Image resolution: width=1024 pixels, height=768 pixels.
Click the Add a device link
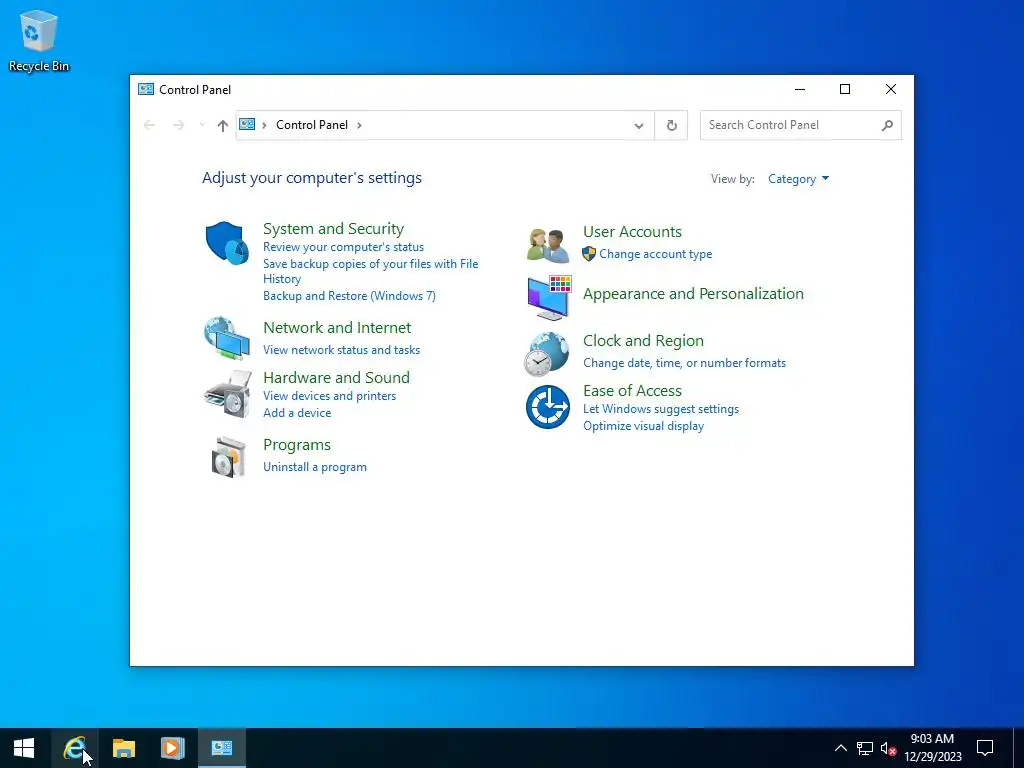(x=296, y=413)
